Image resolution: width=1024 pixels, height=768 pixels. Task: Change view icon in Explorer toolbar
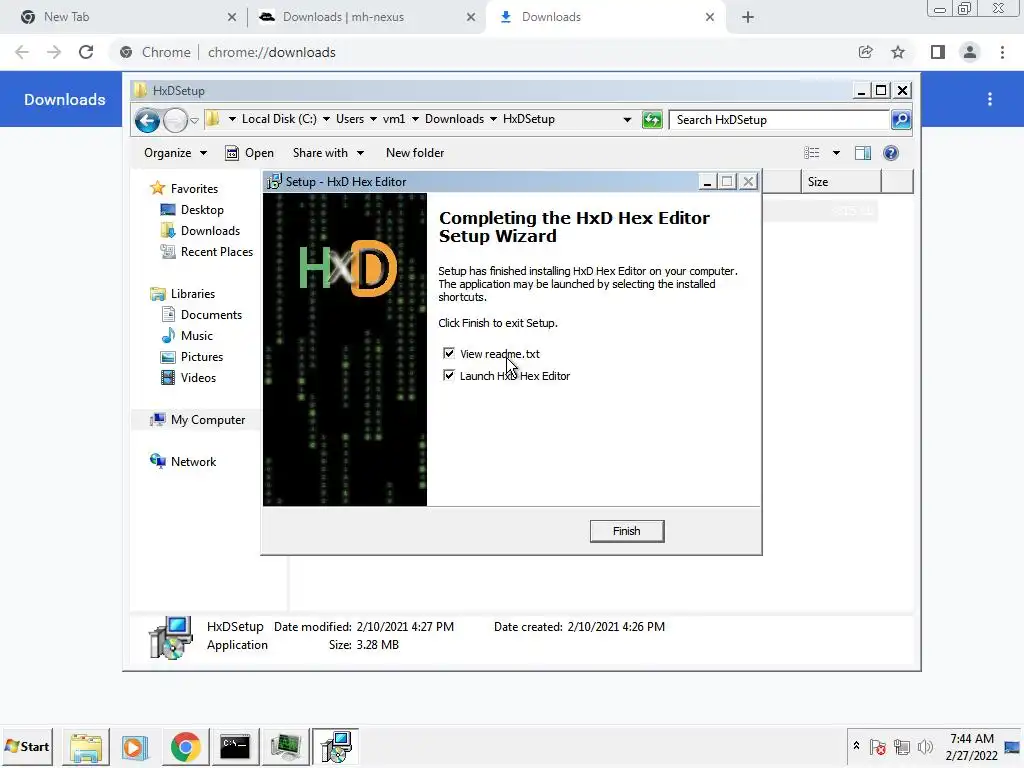pos(812,153)
